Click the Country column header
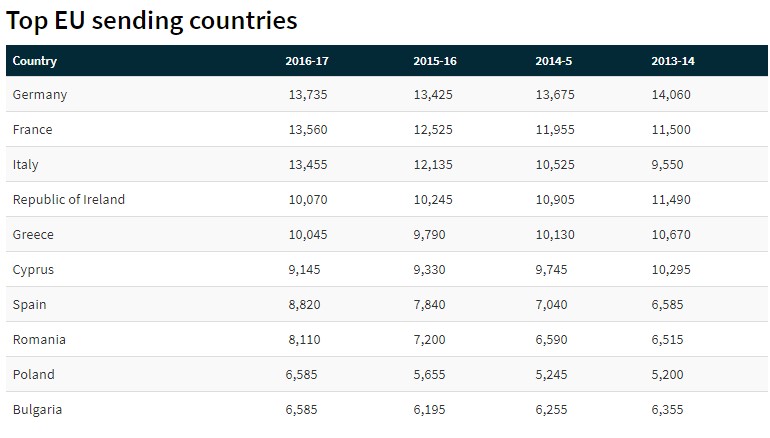The height and width of the screenshot is (438, 770). tap(35, 61)
